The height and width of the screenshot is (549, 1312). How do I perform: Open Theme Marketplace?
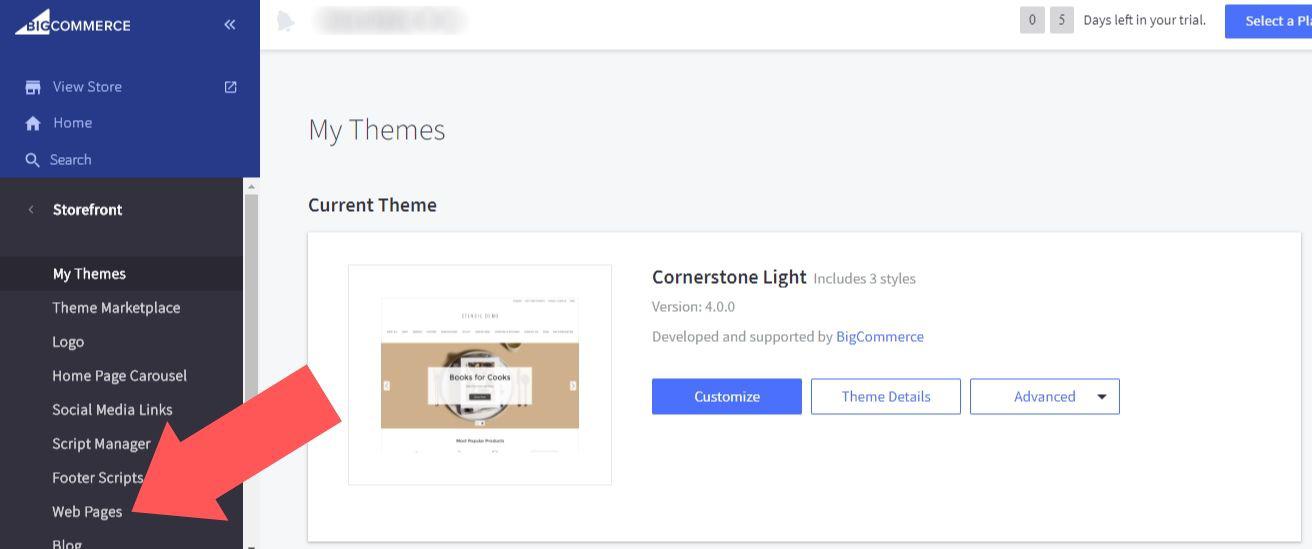click(116, 308)
